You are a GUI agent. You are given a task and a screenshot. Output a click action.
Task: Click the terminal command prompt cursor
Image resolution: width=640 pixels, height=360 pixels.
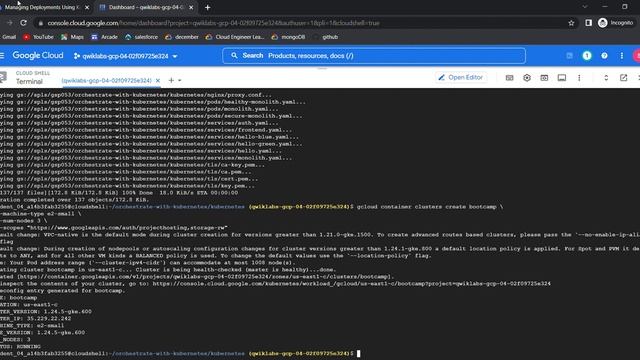359,353
